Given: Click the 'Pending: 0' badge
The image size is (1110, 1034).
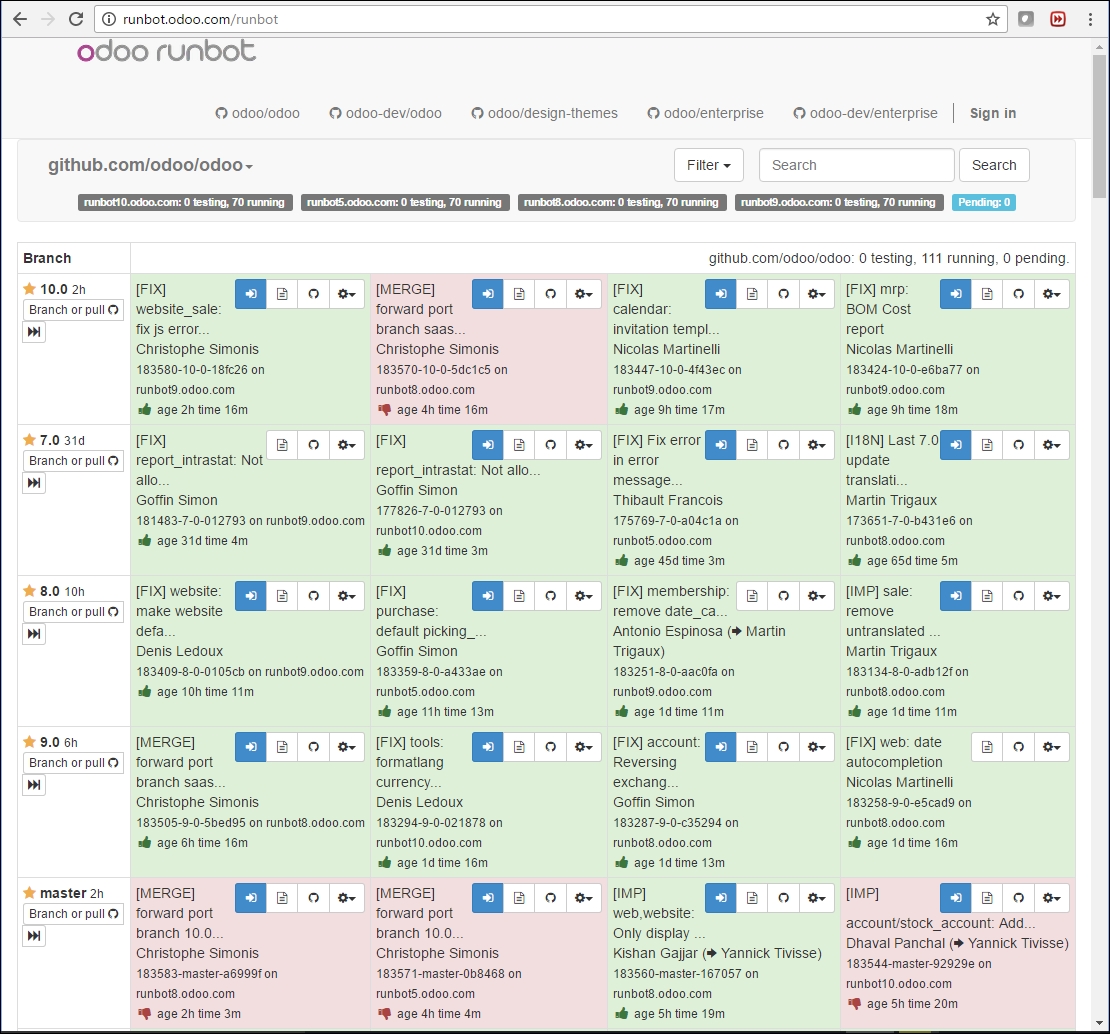Looking at the screenshot, I should click(984, 202).
